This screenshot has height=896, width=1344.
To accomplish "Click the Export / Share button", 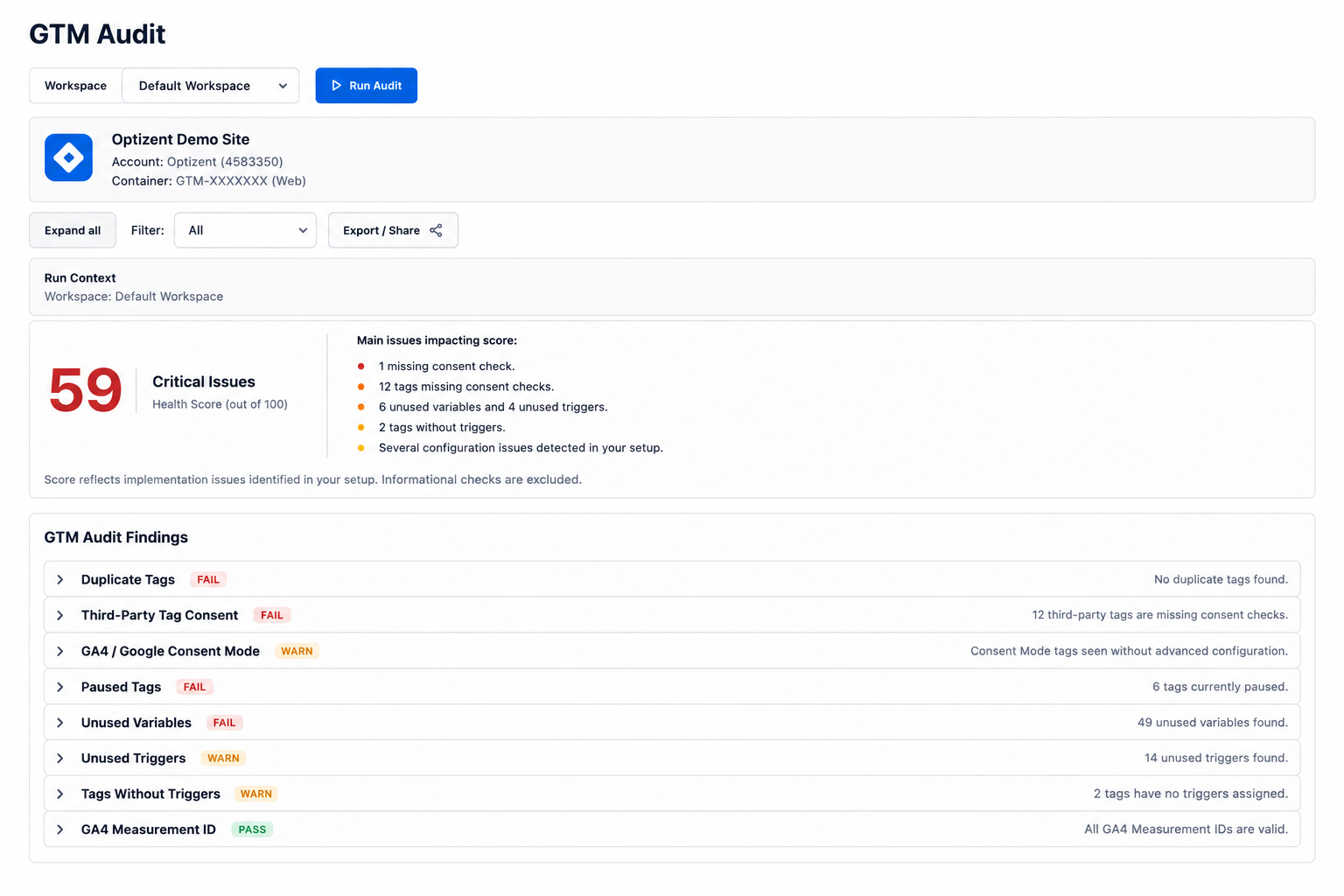I will 393,230.
